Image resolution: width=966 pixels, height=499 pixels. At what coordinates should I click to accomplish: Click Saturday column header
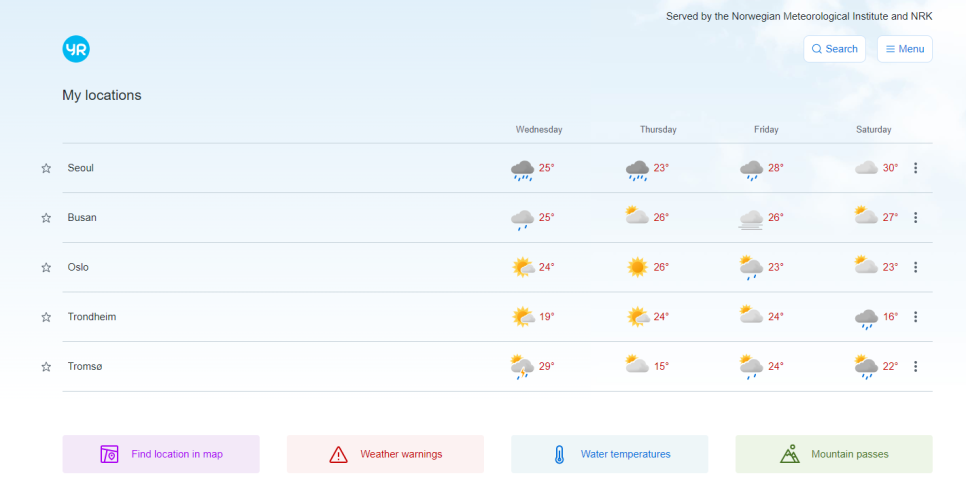click(x=874, y=129)
